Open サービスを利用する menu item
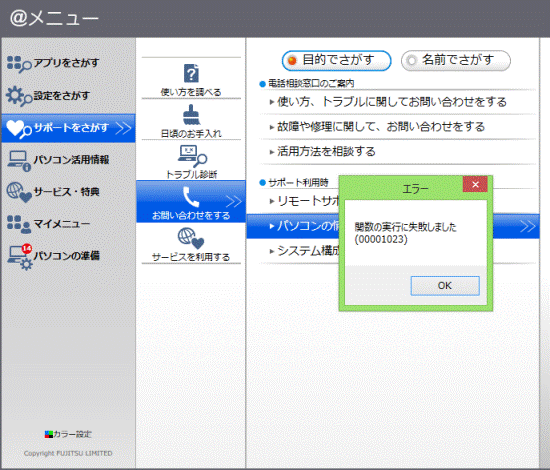This screenshot has height=470, width=550. coord(191,244)
